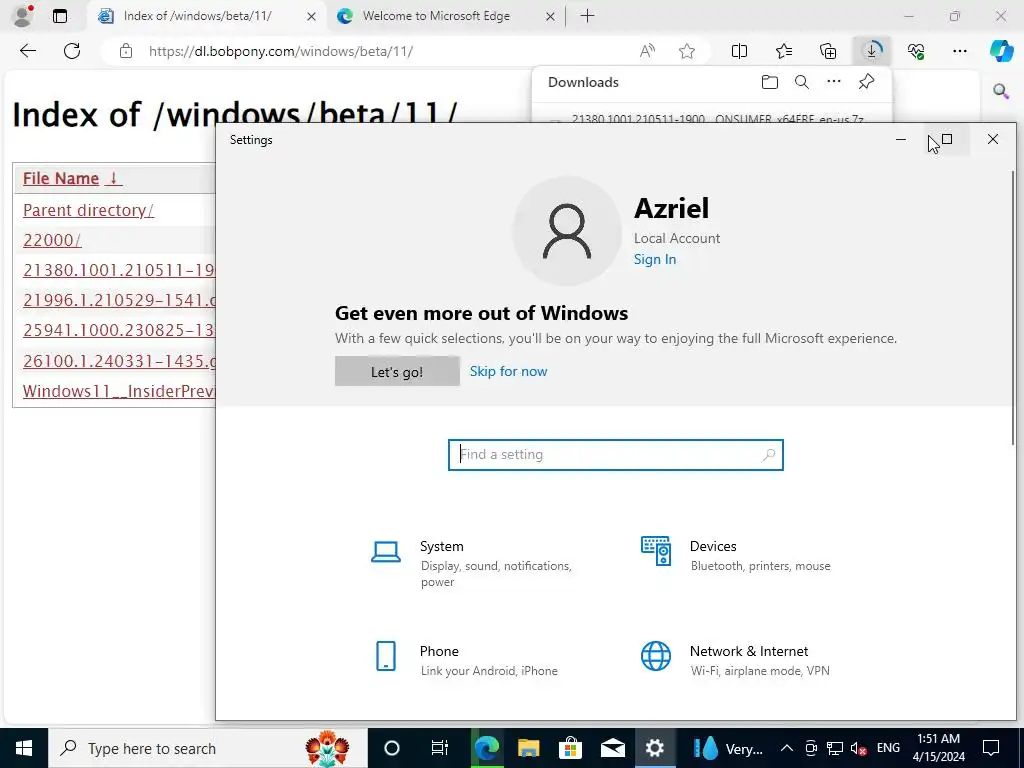Open the ENG language indicator
Screen dimensions: 1024x768
point(888,748)
